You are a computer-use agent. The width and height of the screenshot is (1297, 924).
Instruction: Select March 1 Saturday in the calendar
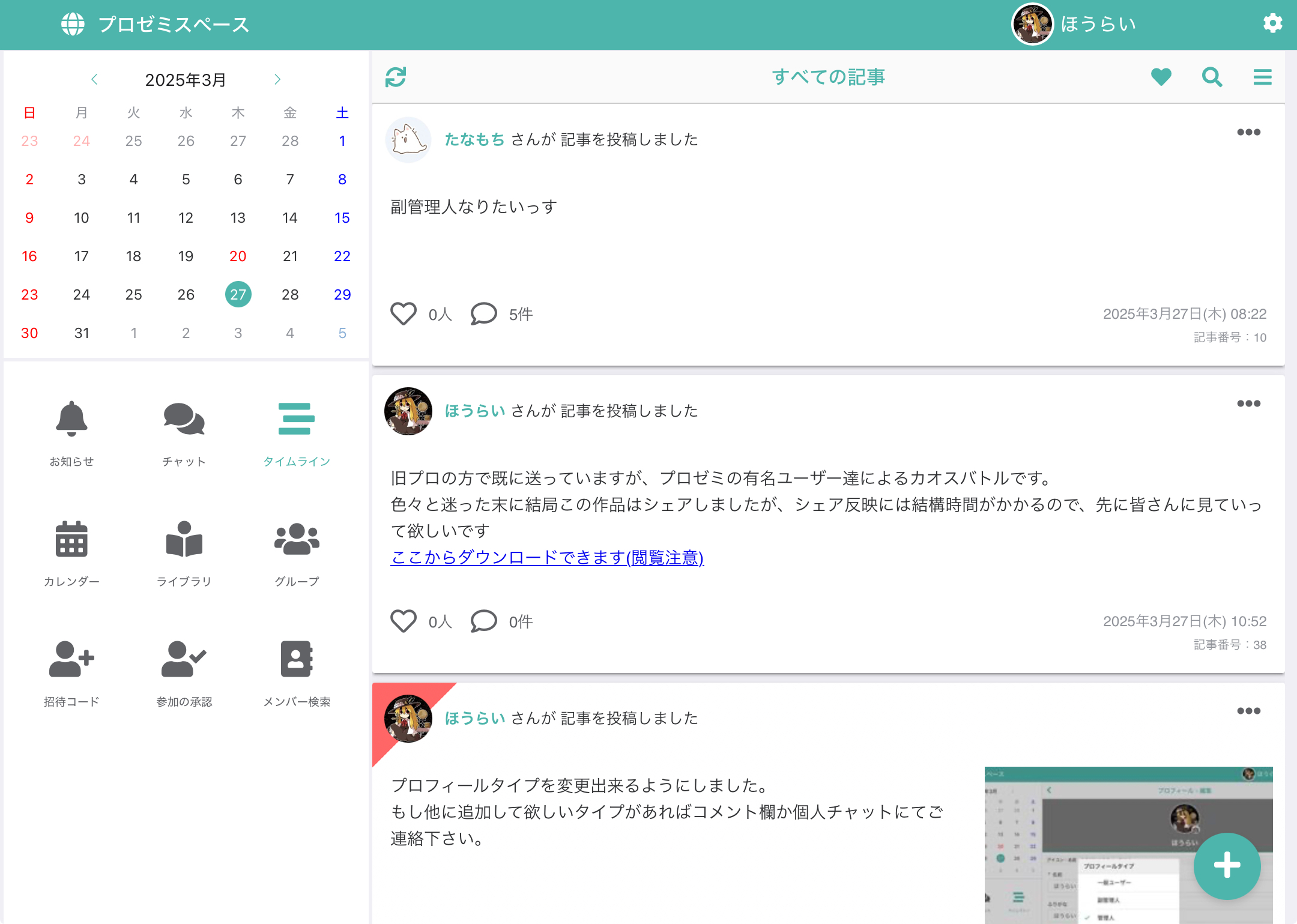[x=342, y=140]
